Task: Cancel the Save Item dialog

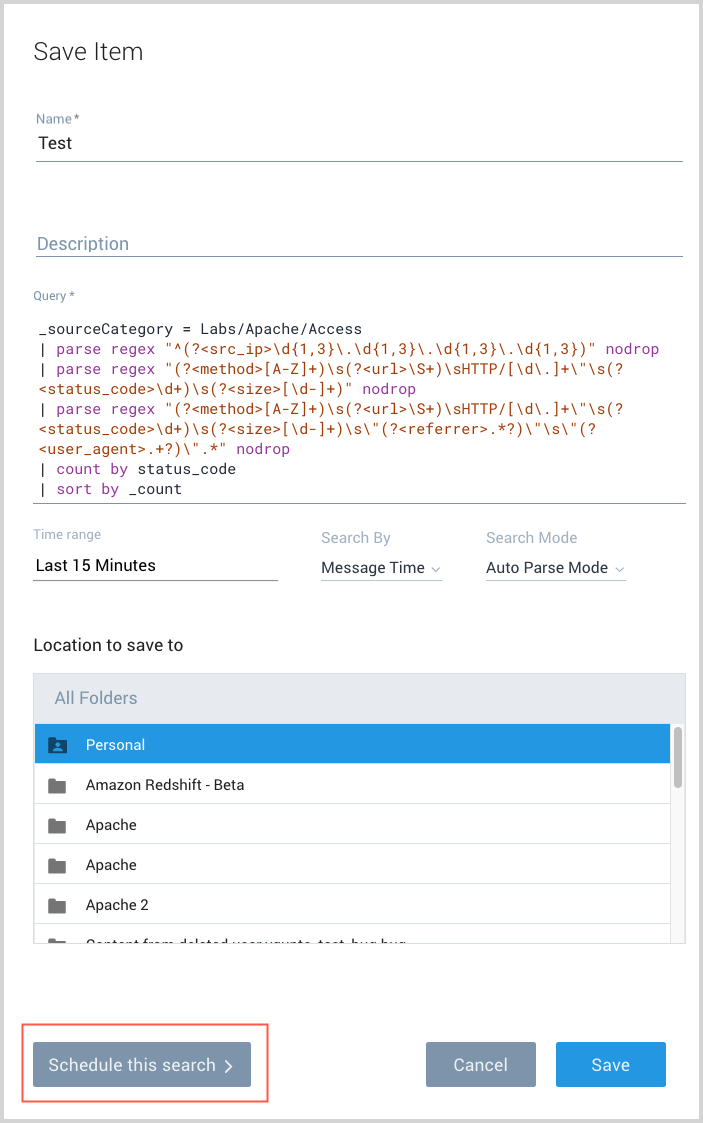Action: [x=480, y=1065]
